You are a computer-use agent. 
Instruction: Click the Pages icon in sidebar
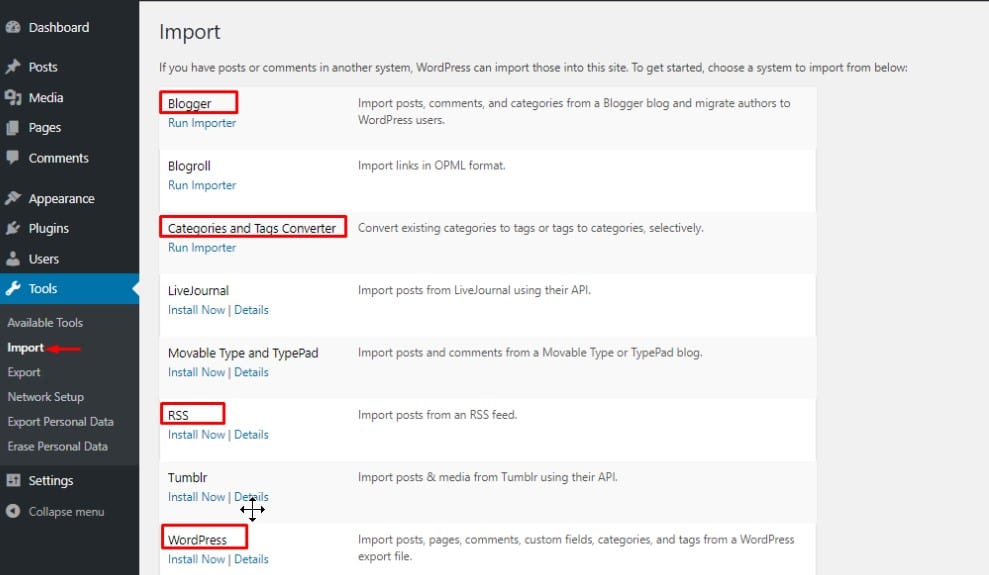[13, 128]
